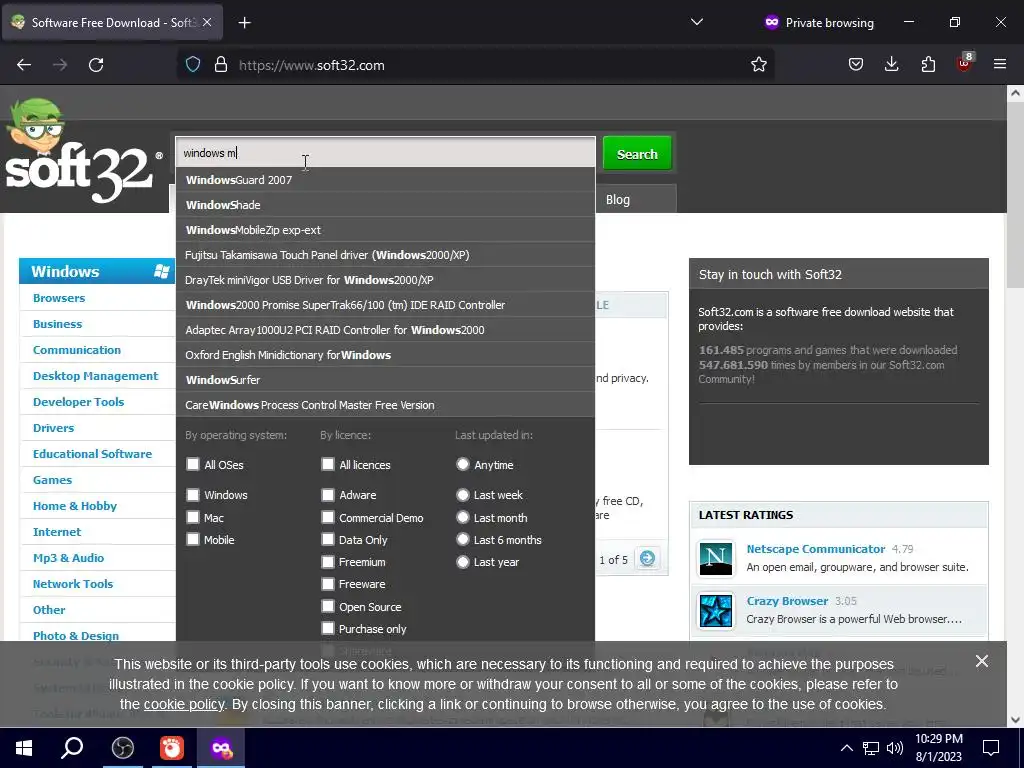1024x768 pixels.
Task: Choose WindowSurfer suggestion
Action: point(385,379)
